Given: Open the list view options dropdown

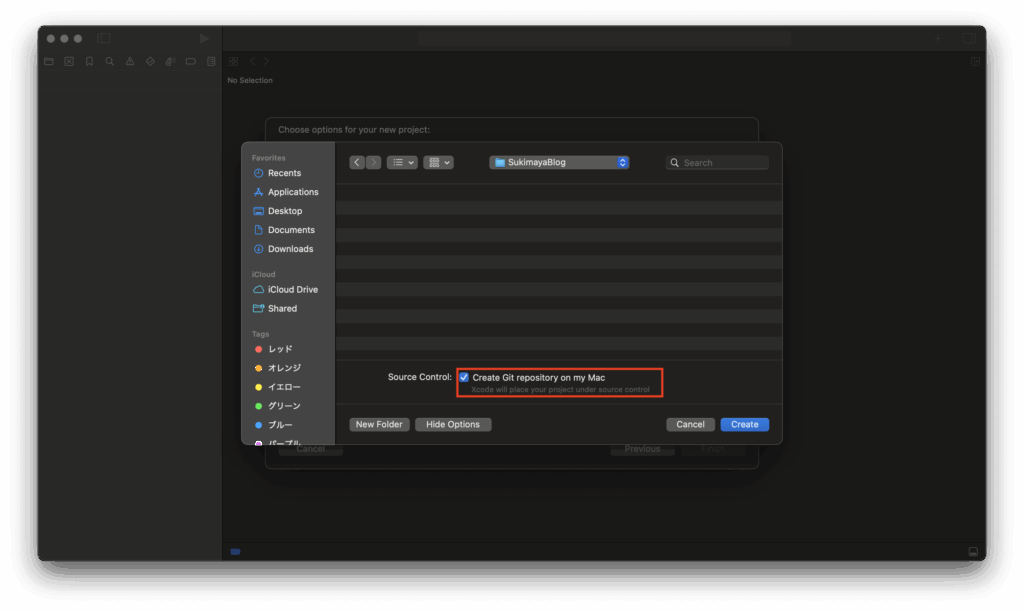Looking at the screenshot, I should (402, 163).
